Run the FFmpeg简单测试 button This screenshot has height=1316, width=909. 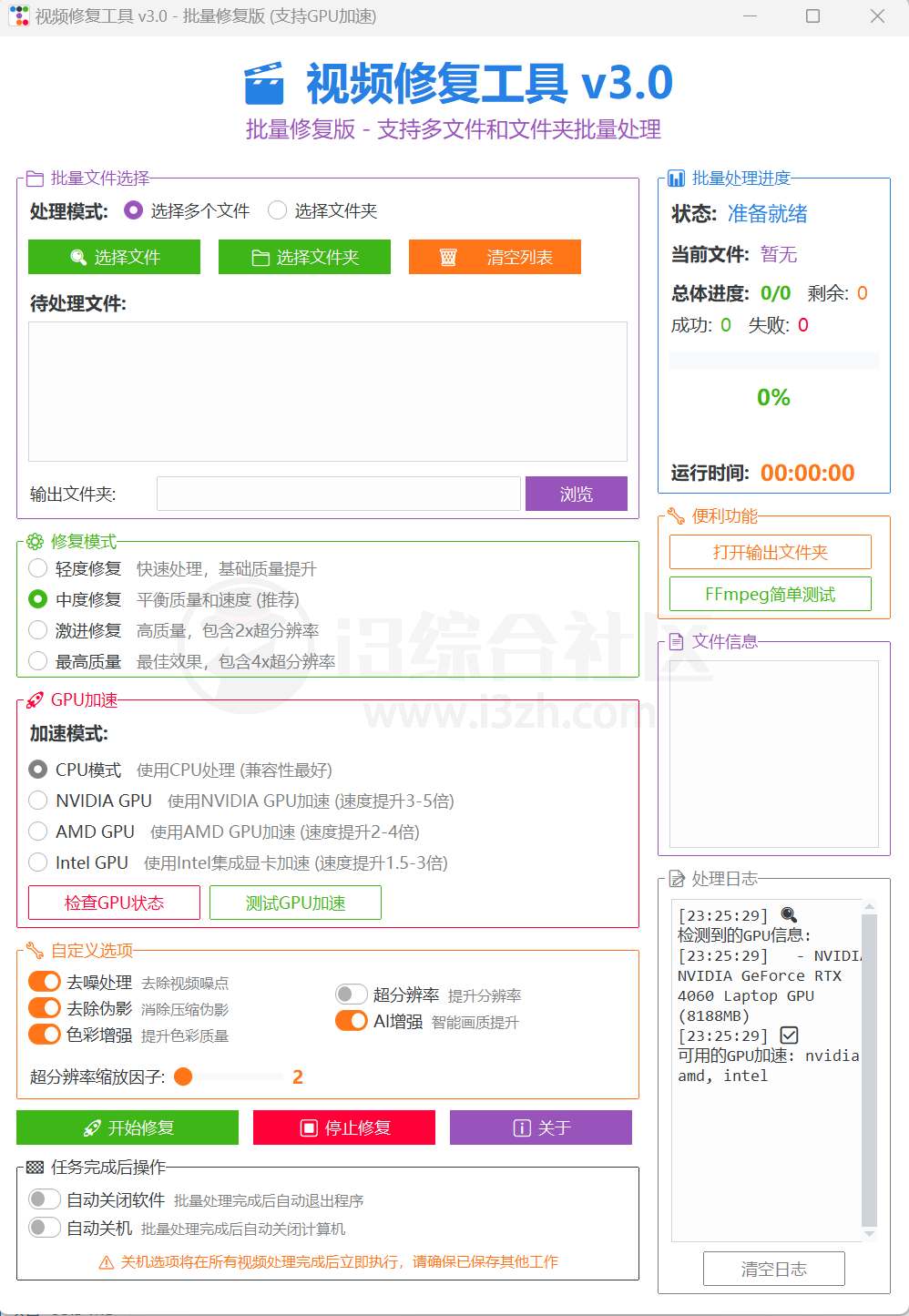coord(771,594)
